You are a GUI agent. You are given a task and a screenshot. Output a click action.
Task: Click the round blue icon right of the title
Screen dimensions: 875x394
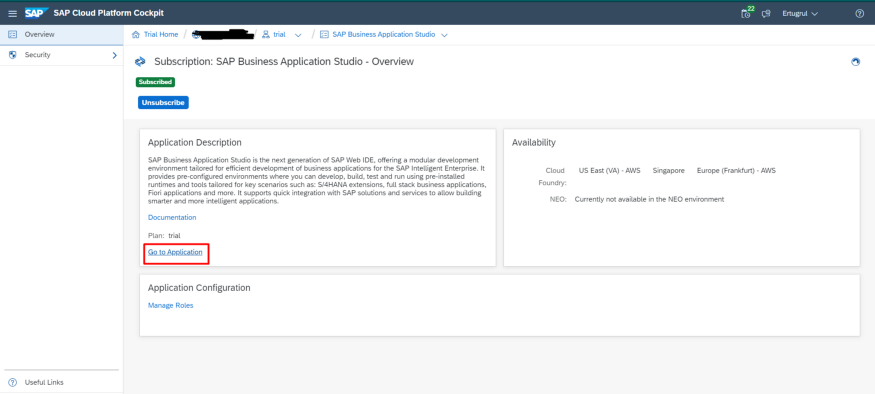pyautogui.click(x=855, y=62)
